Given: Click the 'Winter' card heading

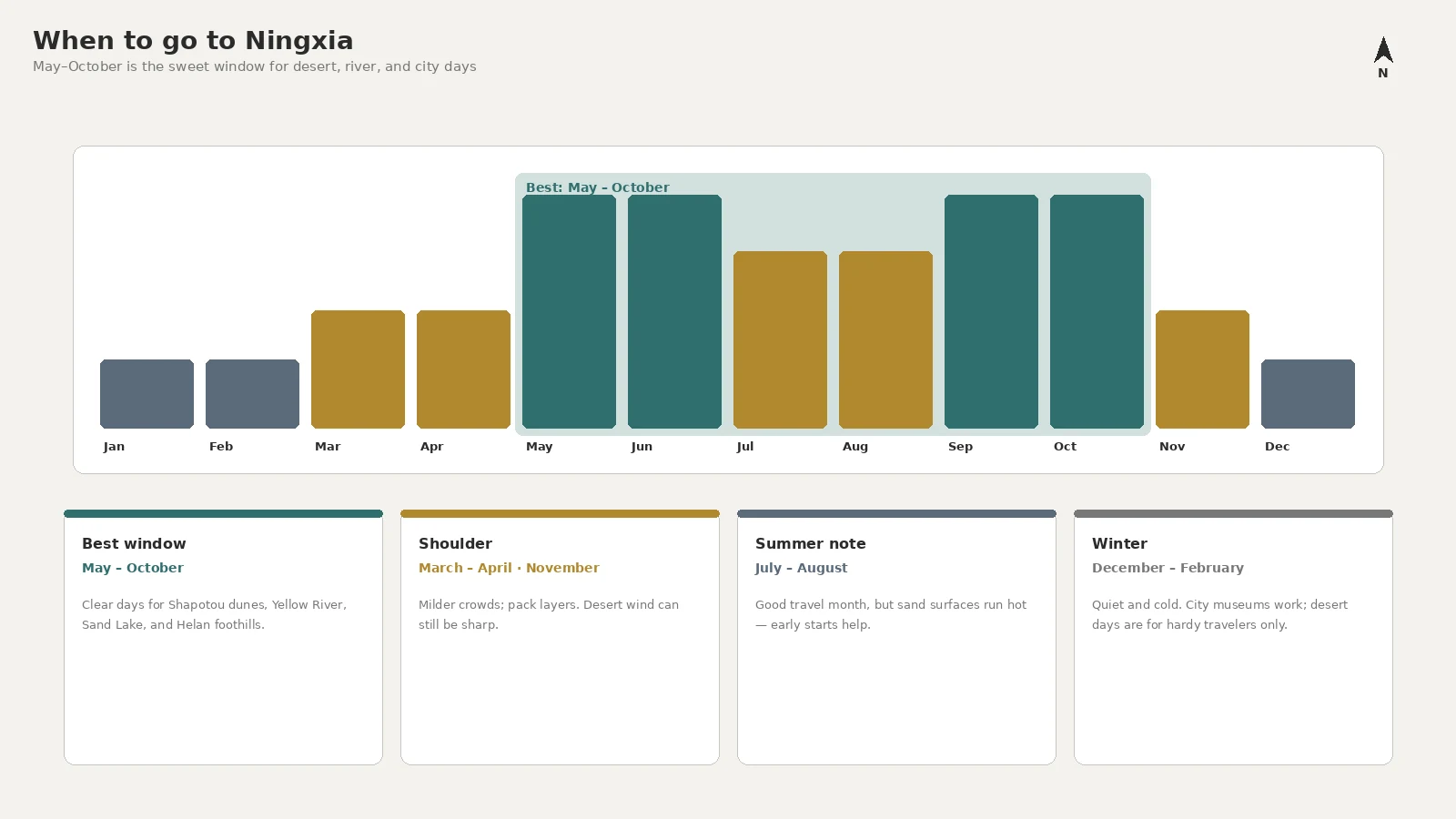Looking at the screenshot, I should pos(1119,543).
